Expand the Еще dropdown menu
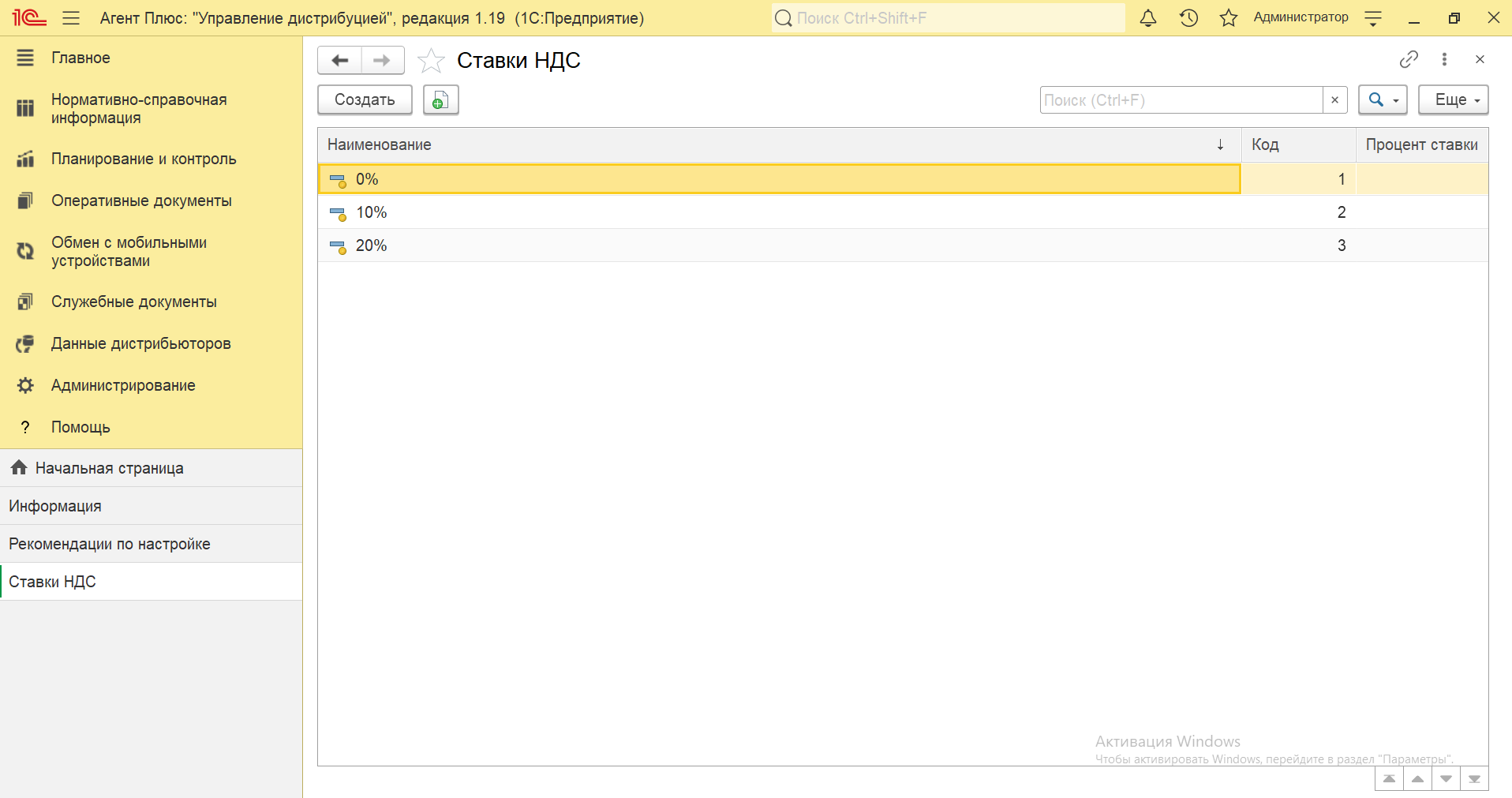 1453,100
